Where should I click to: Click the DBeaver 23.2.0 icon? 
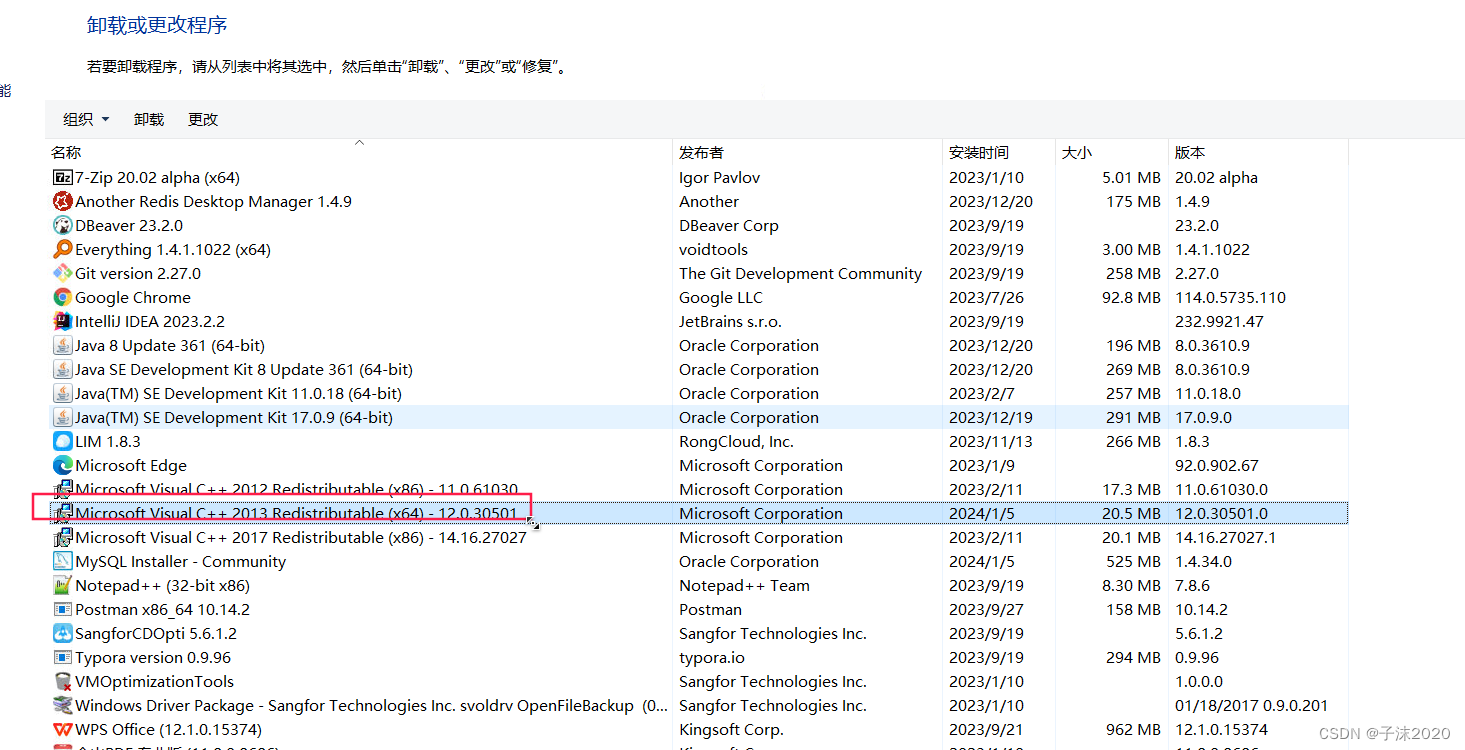point(63,225)
